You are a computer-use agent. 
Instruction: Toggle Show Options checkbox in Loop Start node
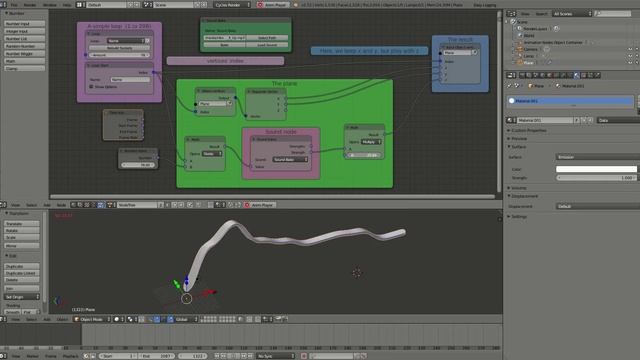pyautogui.click(x=91, y=87)
